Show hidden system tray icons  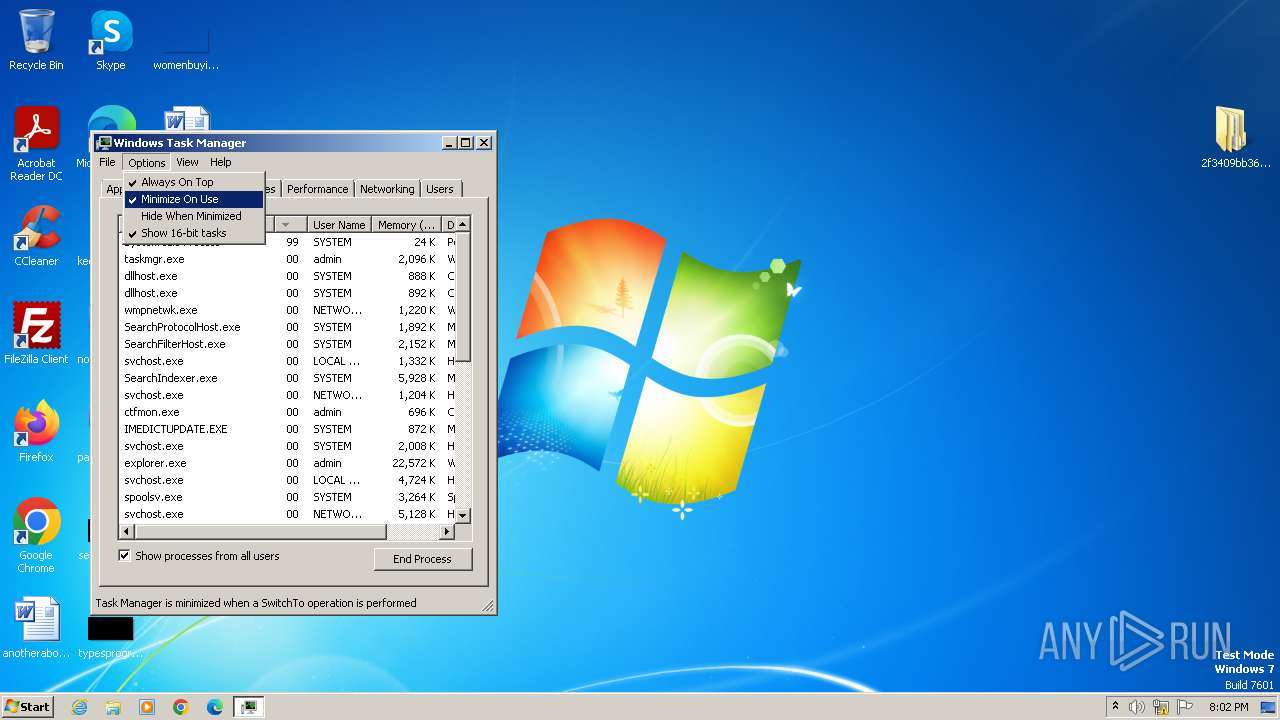point(1115,706)
